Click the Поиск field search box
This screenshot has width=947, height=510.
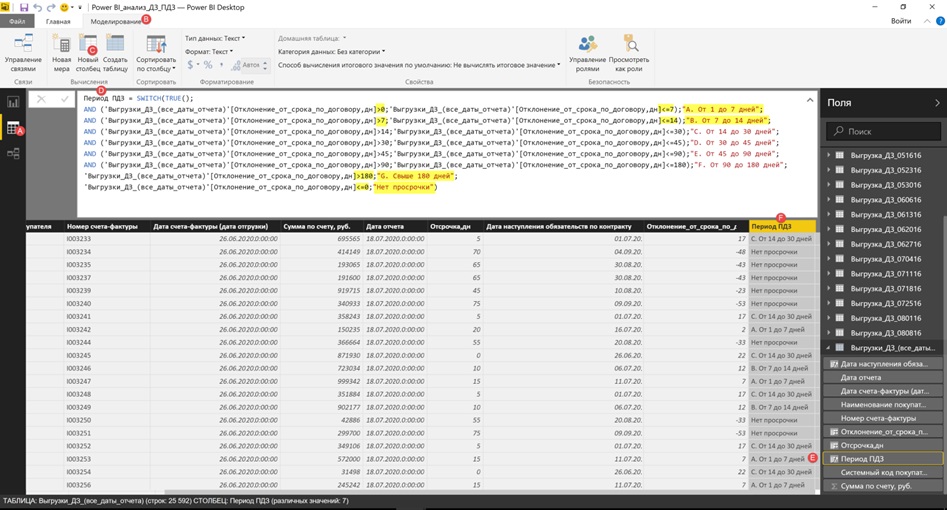pos(883,131)
